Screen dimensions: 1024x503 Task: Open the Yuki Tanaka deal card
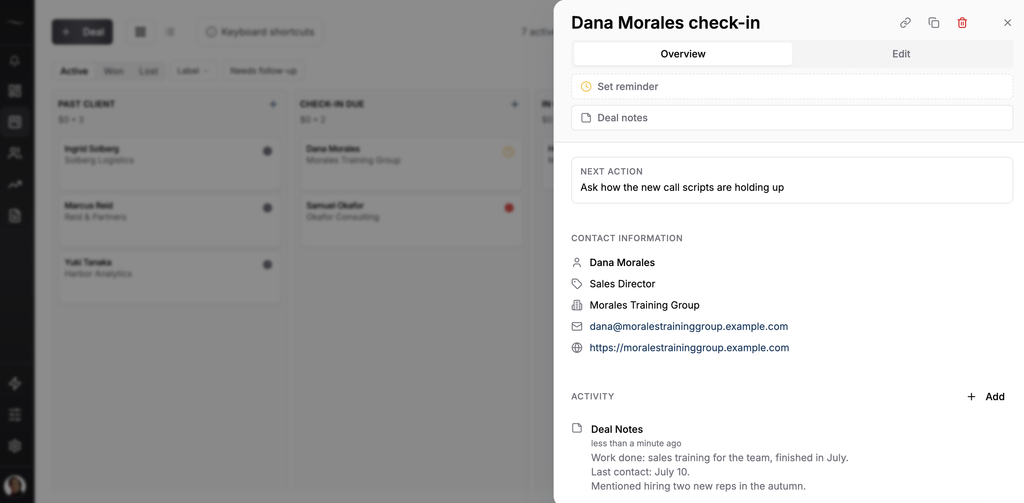tap(170, 277)
